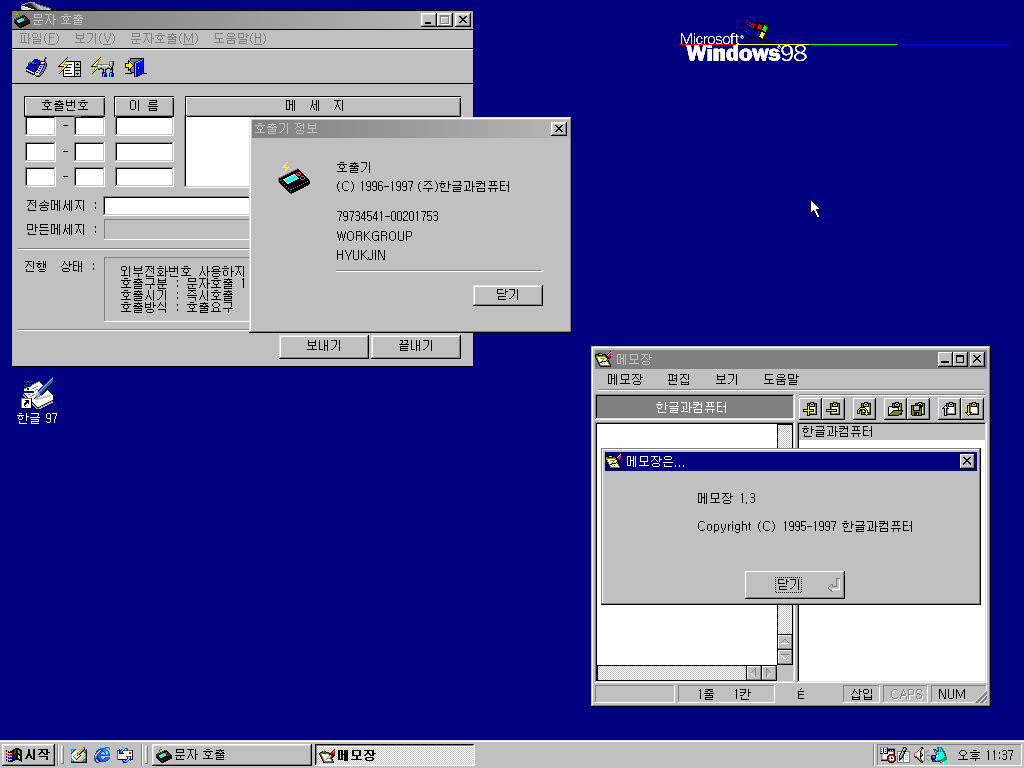Click the pen tray icon
The width and height of the screenshot is (1024, 768).
903,755
